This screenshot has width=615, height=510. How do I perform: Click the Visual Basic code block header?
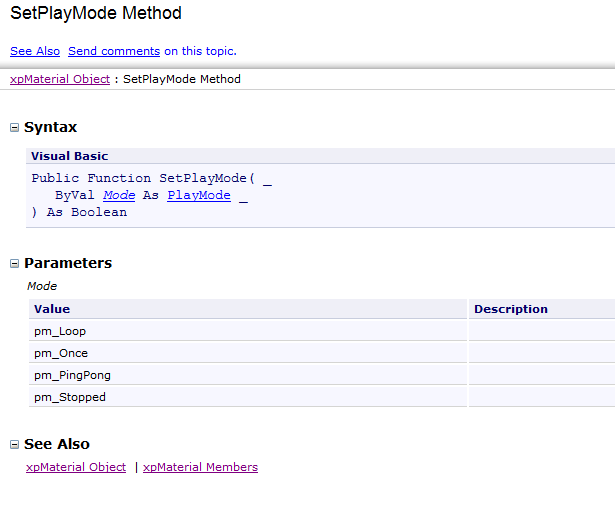click(x=70, y=156)
